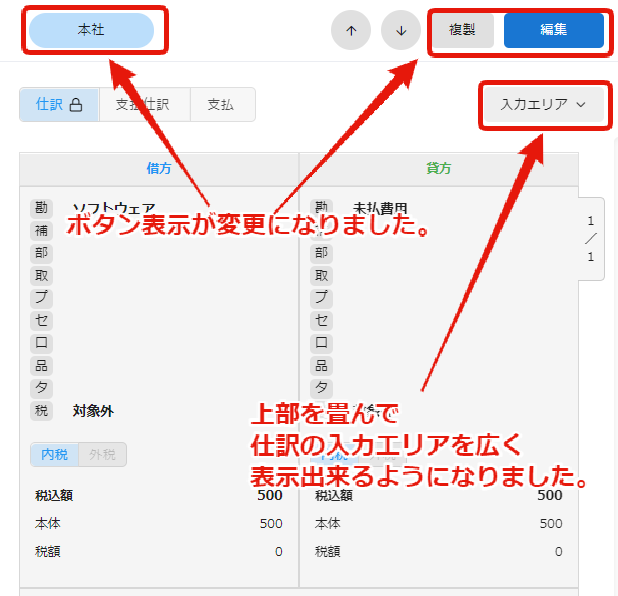
Task: Expand the 入力エリア dropdown
Action: 544,104
